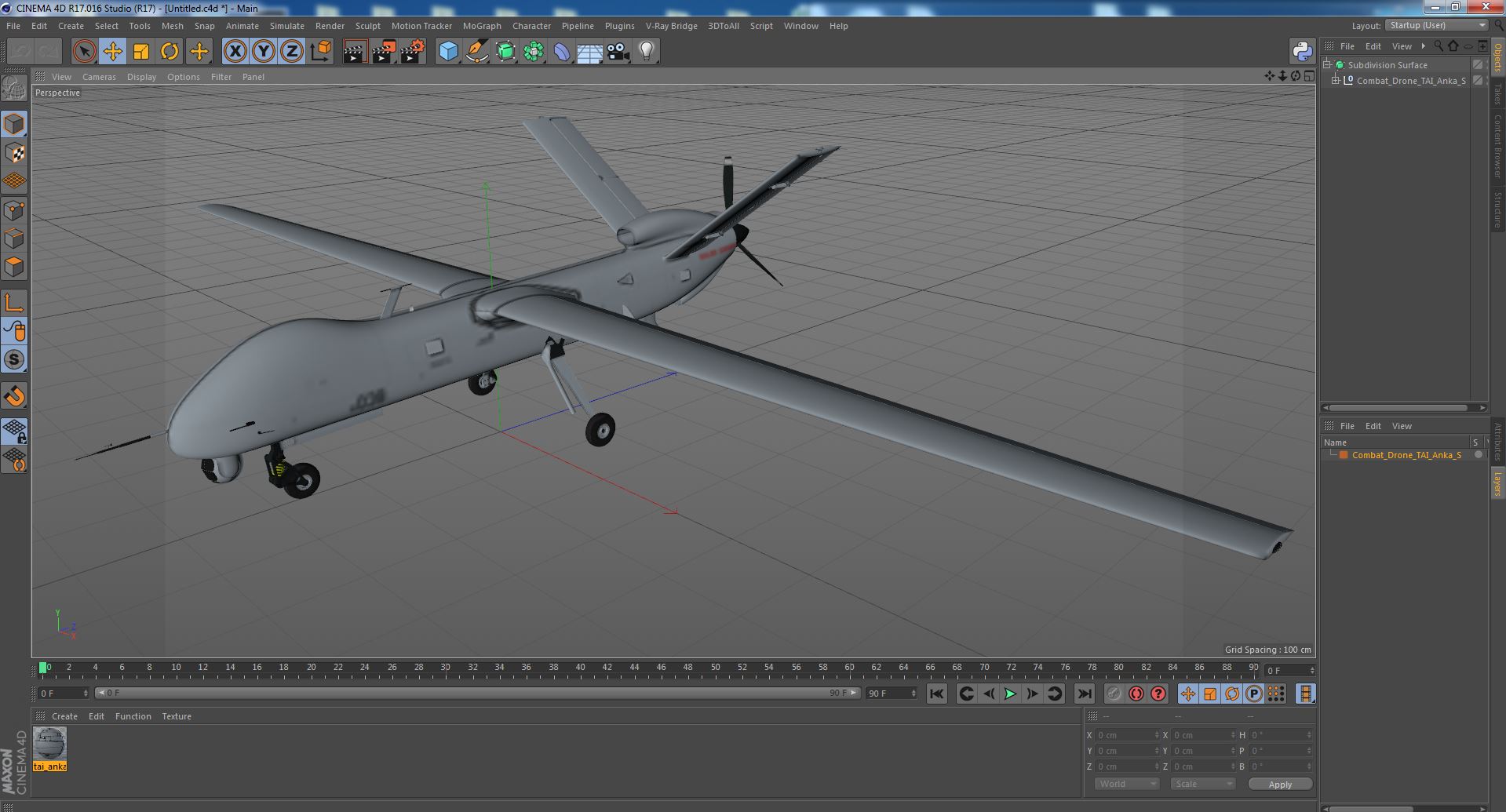Open the material manager Texture menu

[x=177, y=716]
